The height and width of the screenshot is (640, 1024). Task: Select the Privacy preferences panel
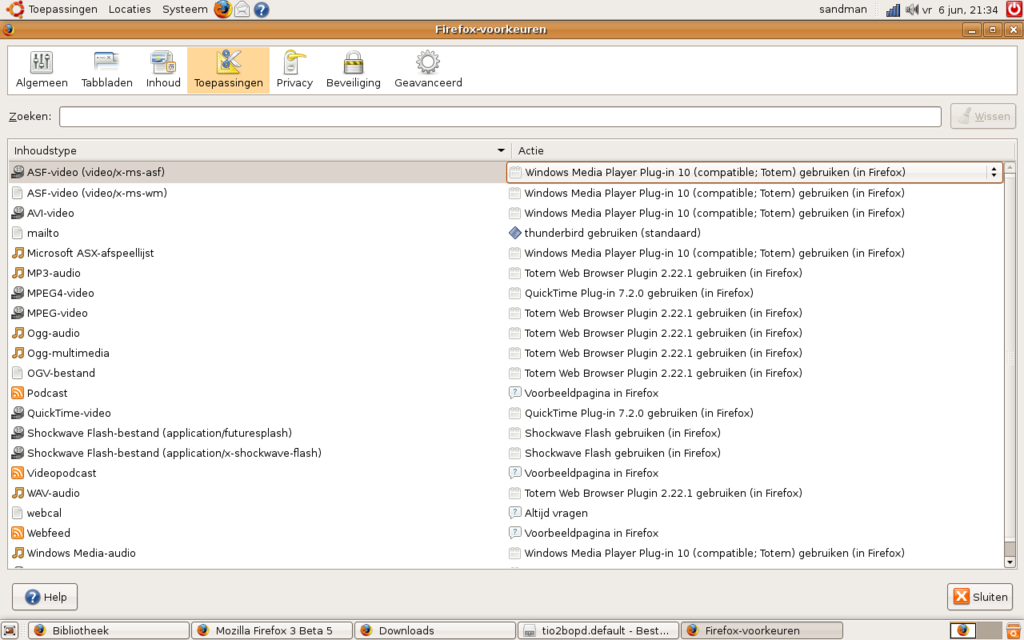294,70
